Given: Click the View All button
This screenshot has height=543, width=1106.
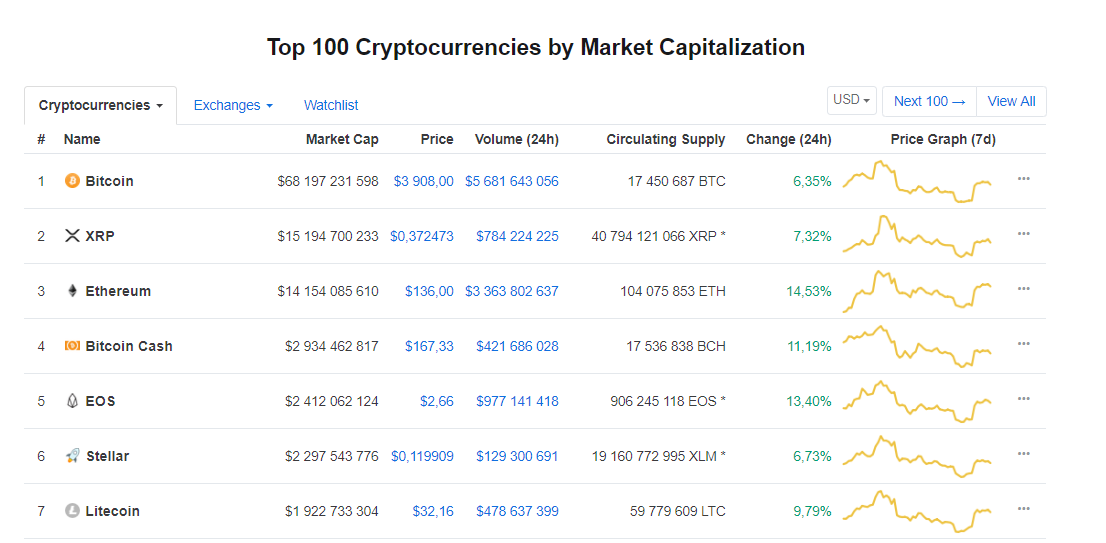Looking at the screenshot, I should pos(1011,101).
